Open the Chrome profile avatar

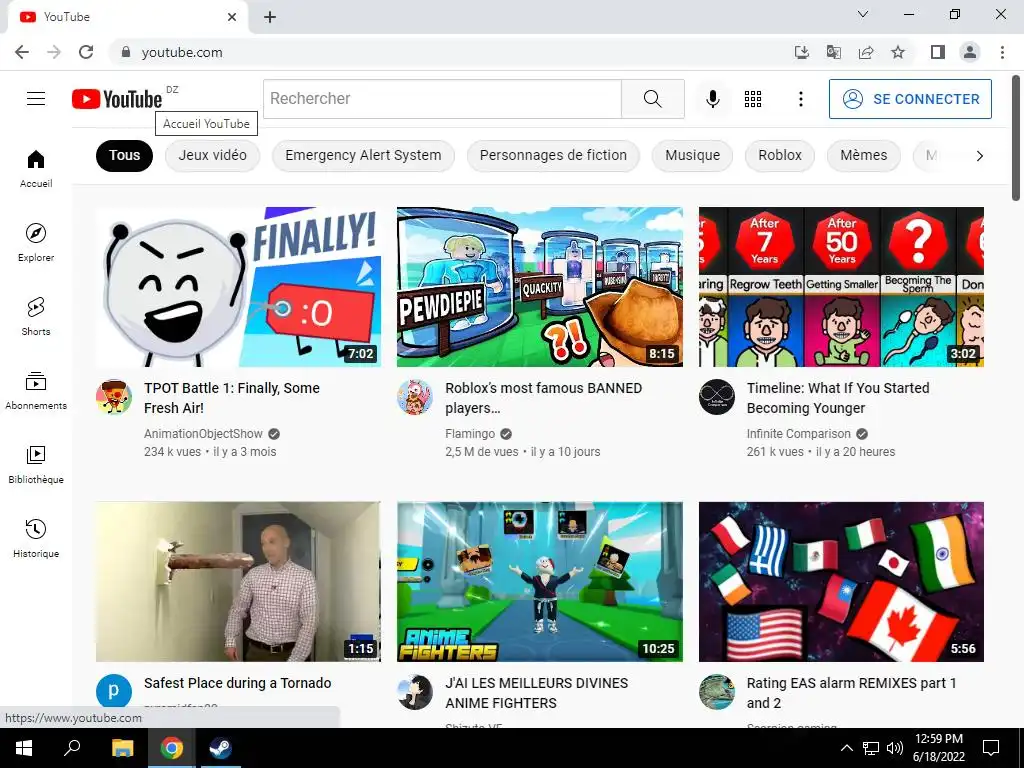(x=970, y=52)
